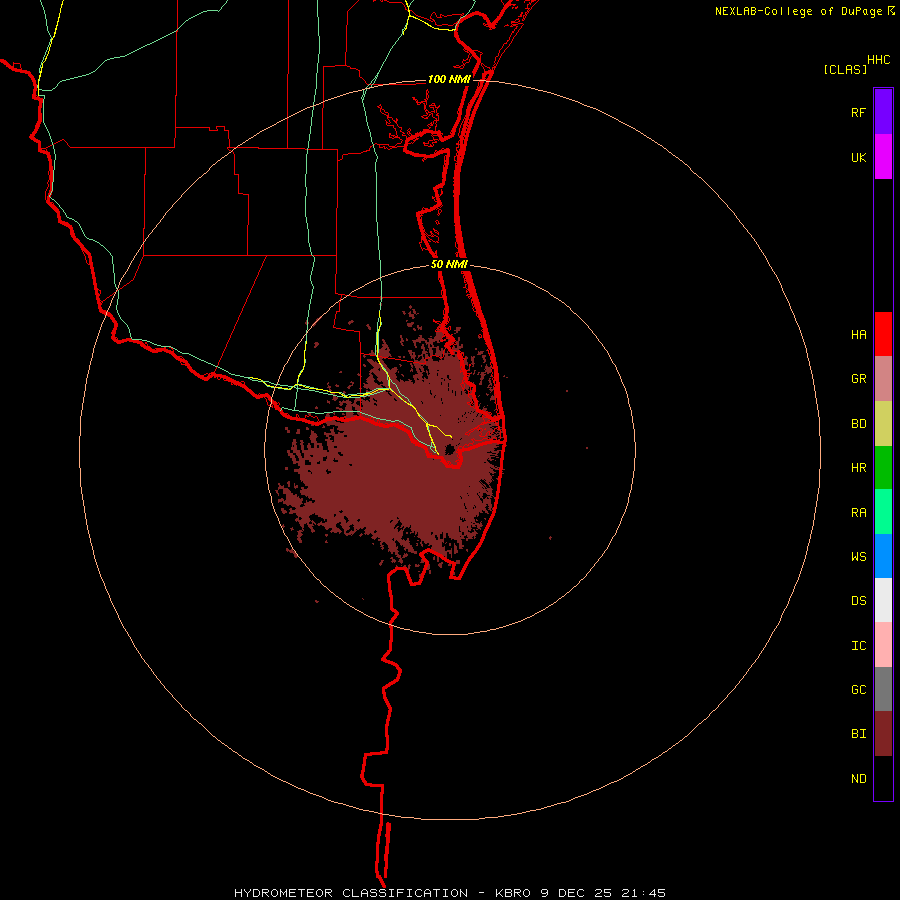Click the 100 NMI range ring label
This screenshot has width=900, height=900.
click(x=449, y=79)
